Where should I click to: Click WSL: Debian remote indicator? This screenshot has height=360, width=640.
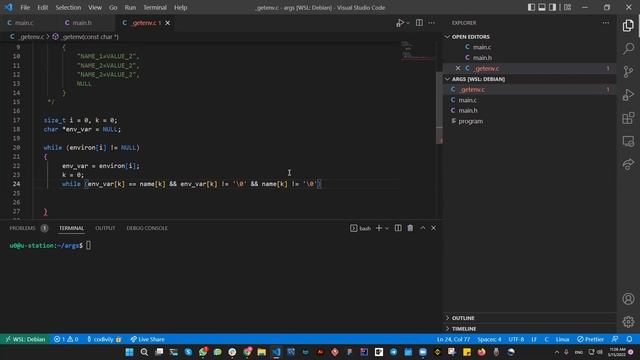tap(25, 339)
